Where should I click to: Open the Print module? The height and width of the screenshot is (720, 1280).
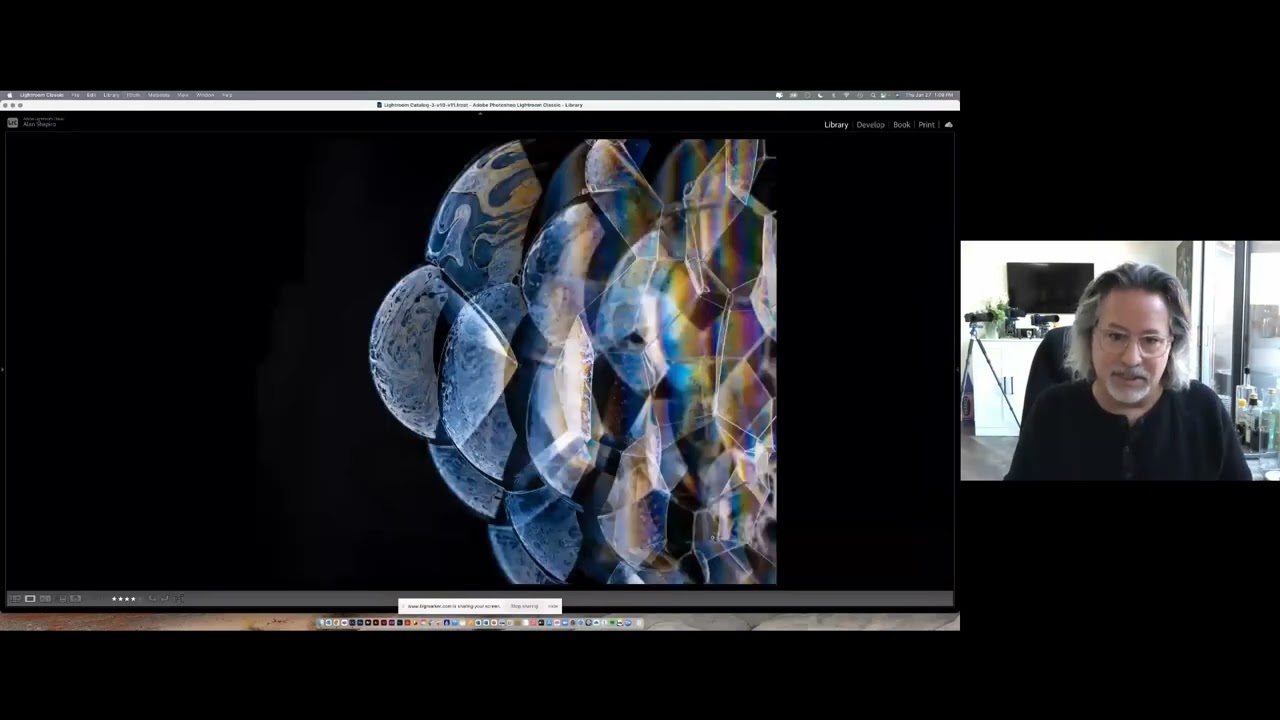(x=926, y=125)
